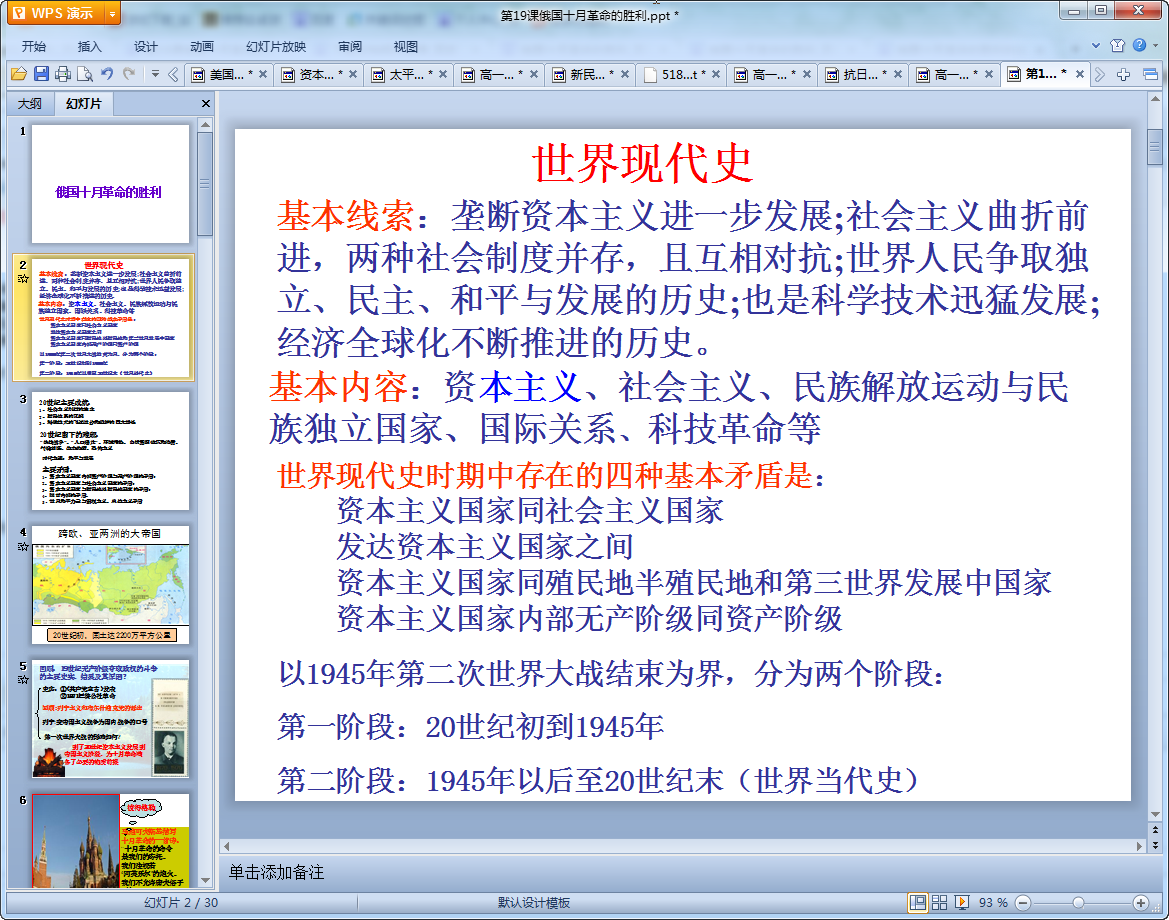
Task: Select slide 6 thumbnail with cathedral
Action: [110, 840]
